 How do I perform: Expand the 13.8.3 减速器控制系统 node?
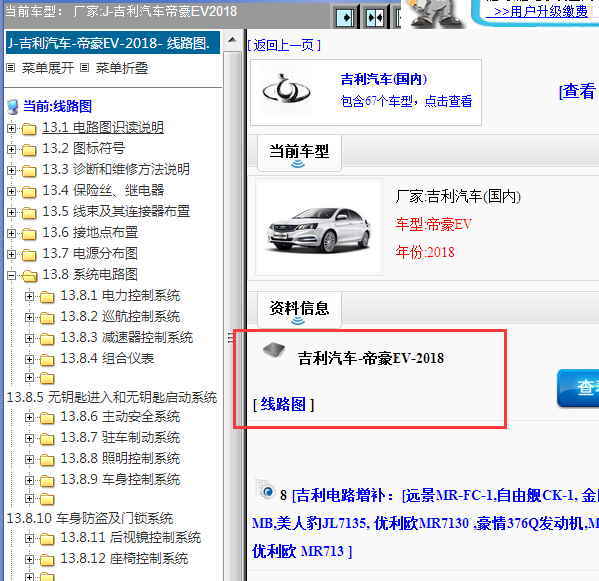tap(29, 338)
